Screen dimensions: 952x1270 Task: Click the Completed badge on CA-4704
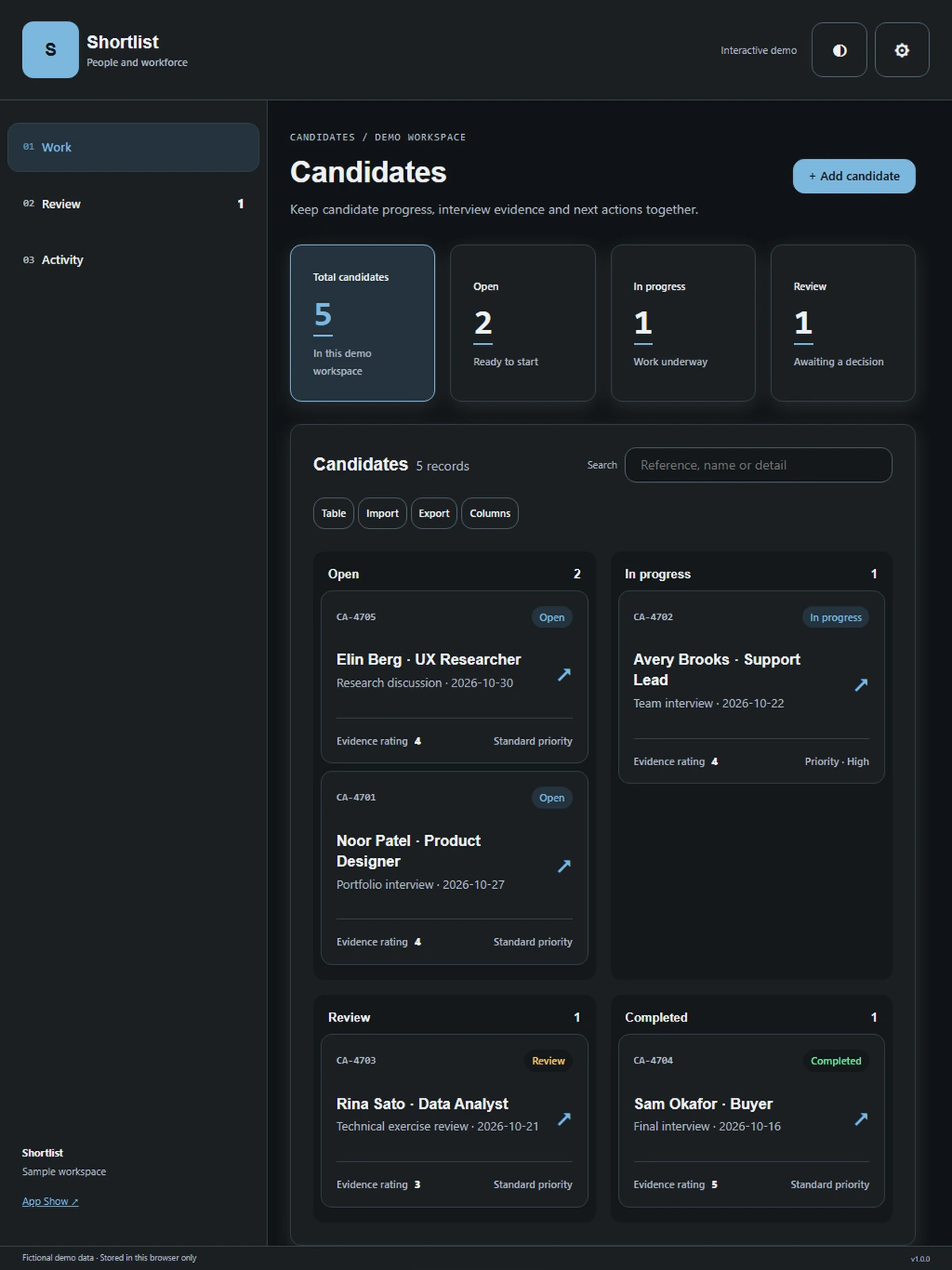pyautogui.click(x=835, y=1061)
